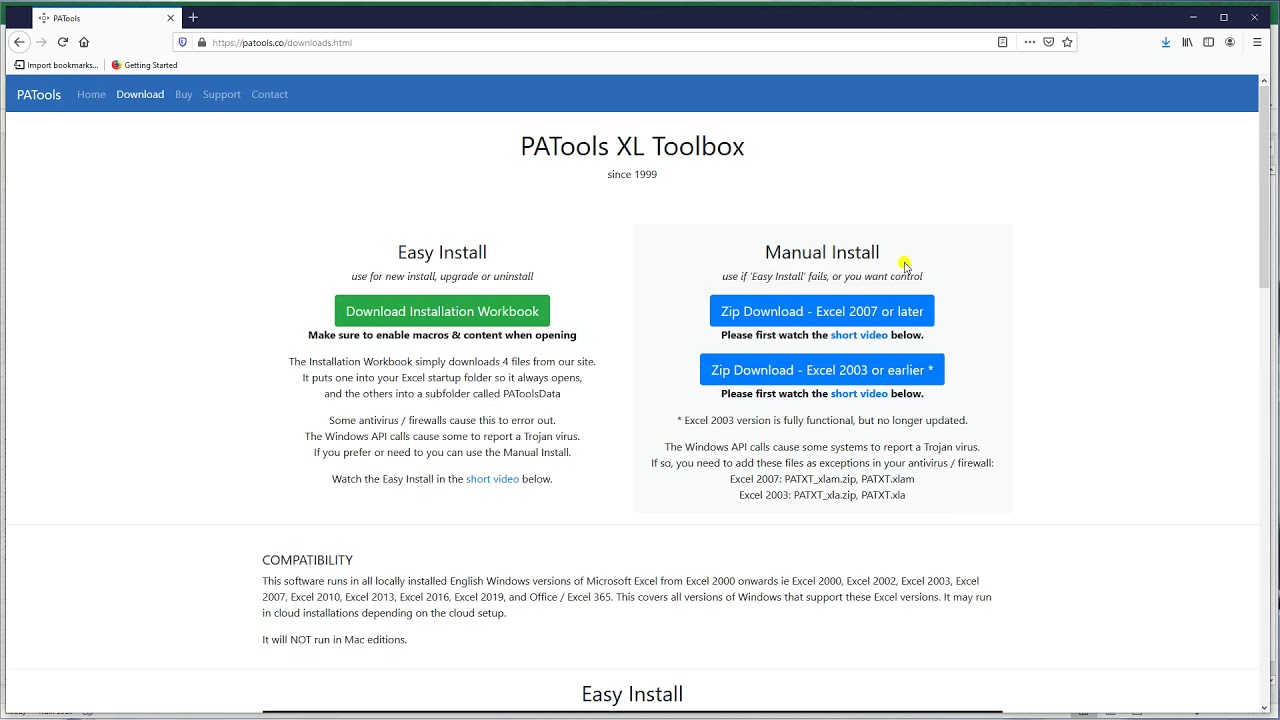Viewport: 1280px width, 720px height.
Task: Minimize the Firefox window
Action: coord(1193,17)
